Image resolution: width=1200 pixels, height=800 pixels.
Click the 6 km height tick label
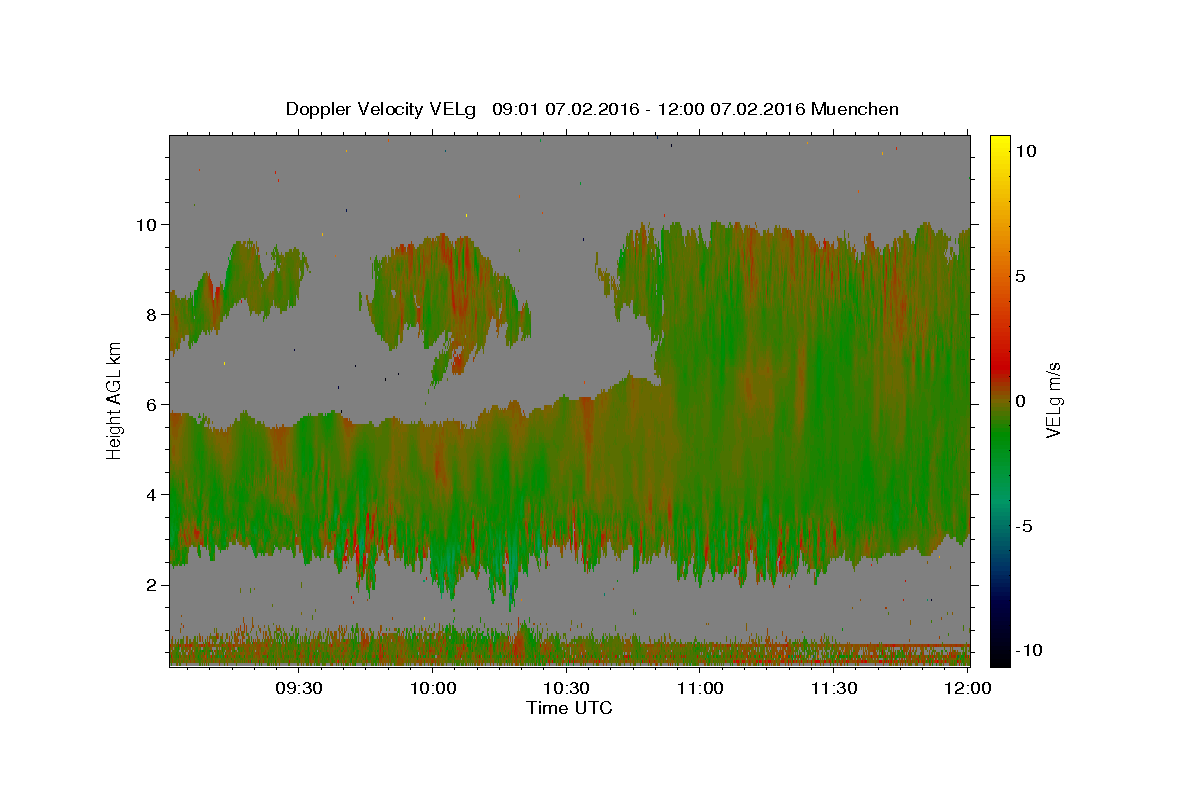(152, 404)
